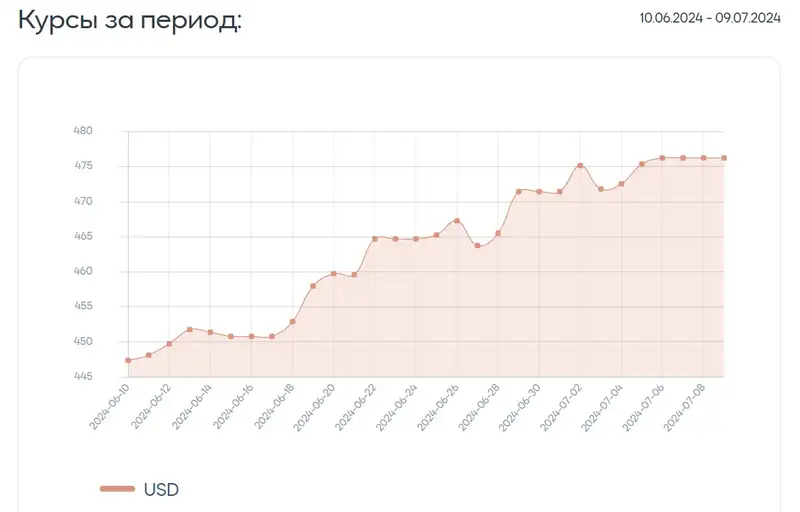Select the data point at 2024-06-29
The image size is (800, 512).
[x=519, y=192]
